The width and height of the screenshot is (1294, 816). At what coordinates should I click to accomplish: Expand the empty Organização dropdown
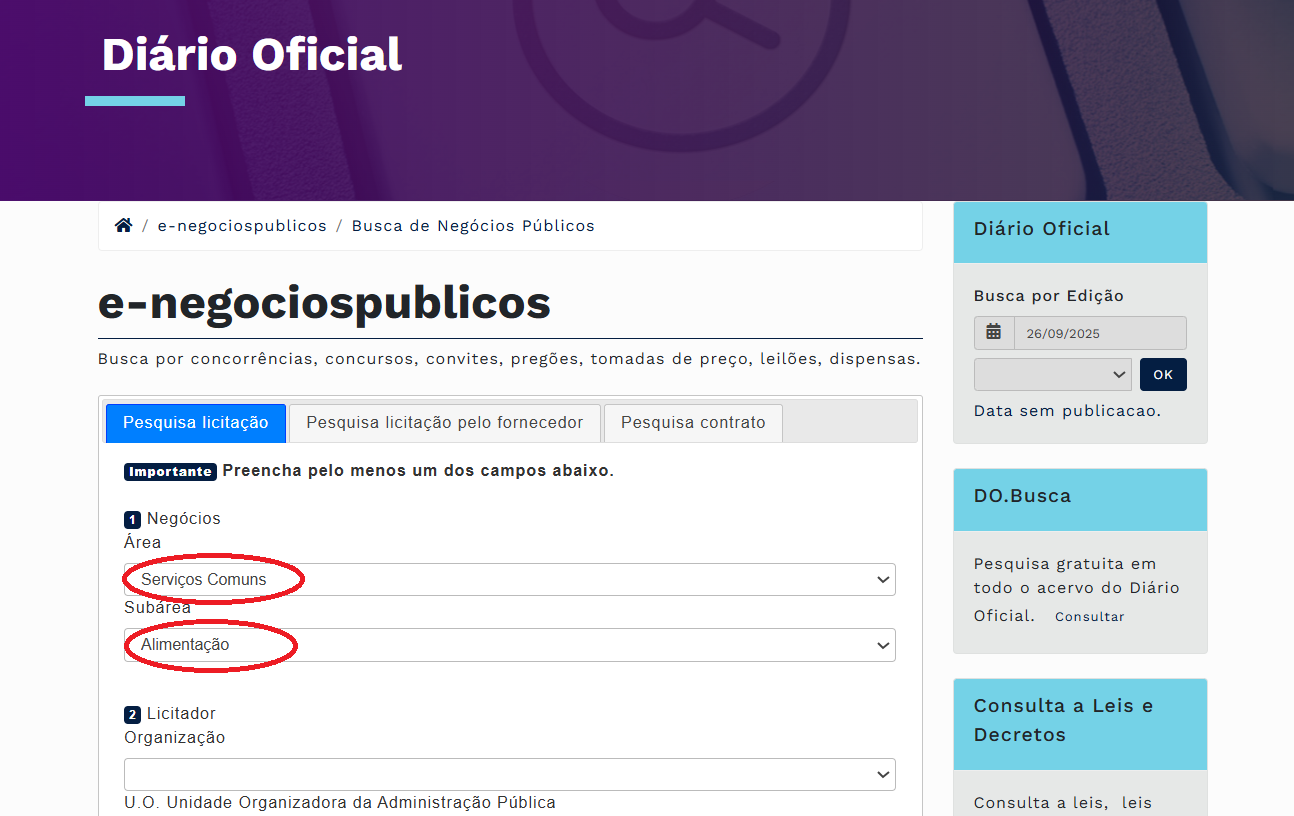[509, 774]
